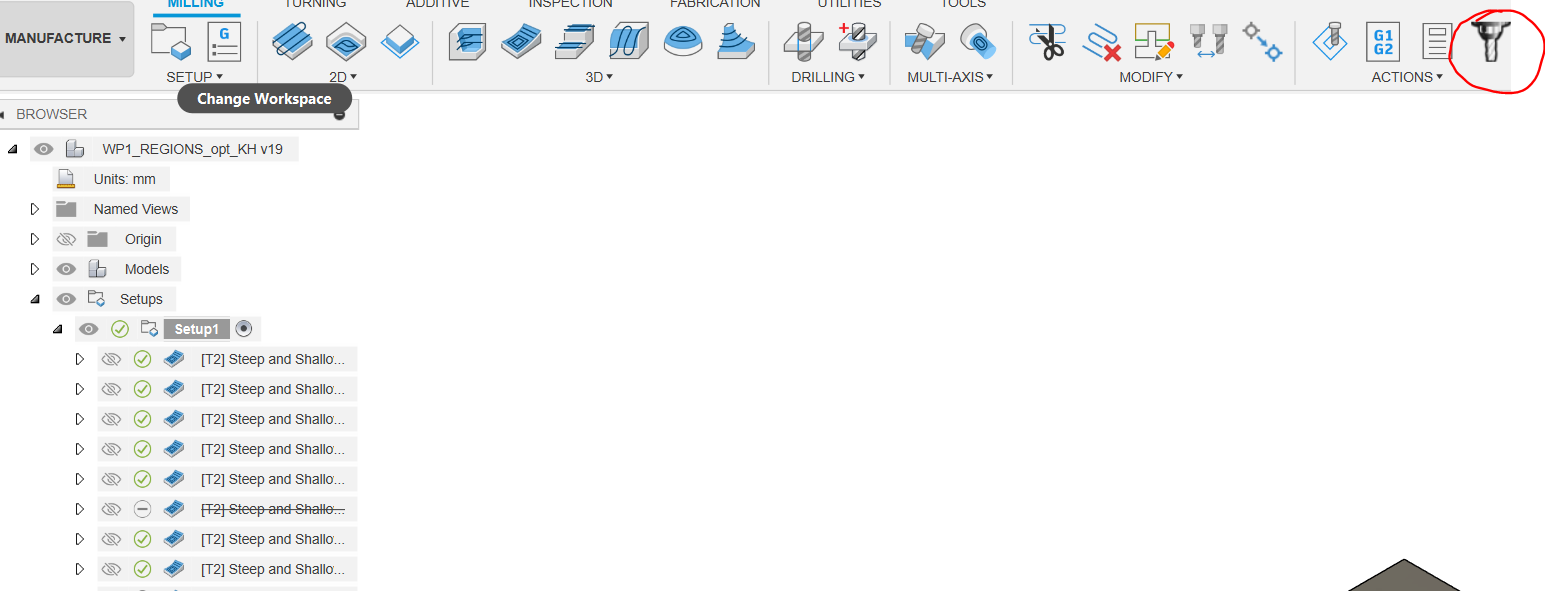This screenshot has width=1545, height=591.
Task: Show the Origin folder via eye icon
Action: click(66, 239)
